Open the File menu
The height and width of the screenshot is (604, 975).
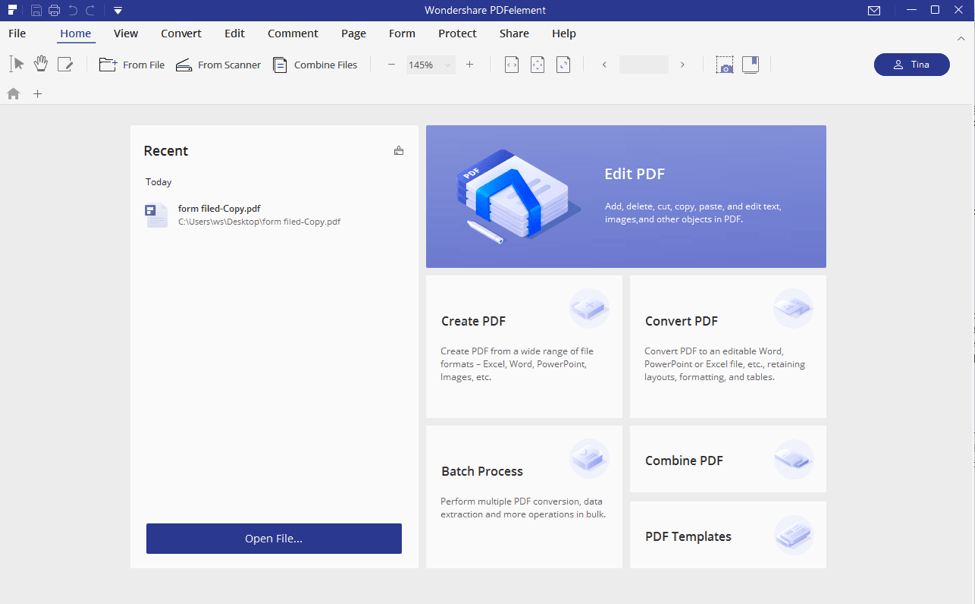pyautogui.click(x=17, y=34)
